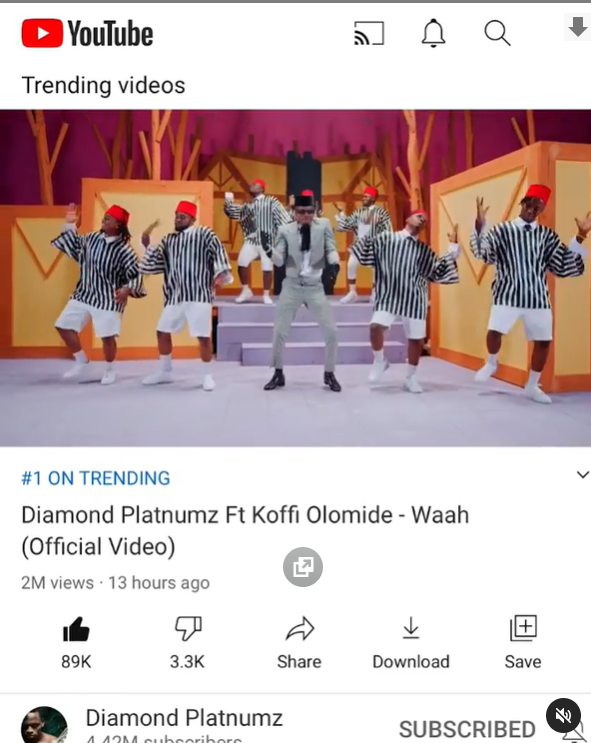Click the gray download arrow at top corner
Image resolution: width=591 pixels, height=743 pixels.
(577, 27)
